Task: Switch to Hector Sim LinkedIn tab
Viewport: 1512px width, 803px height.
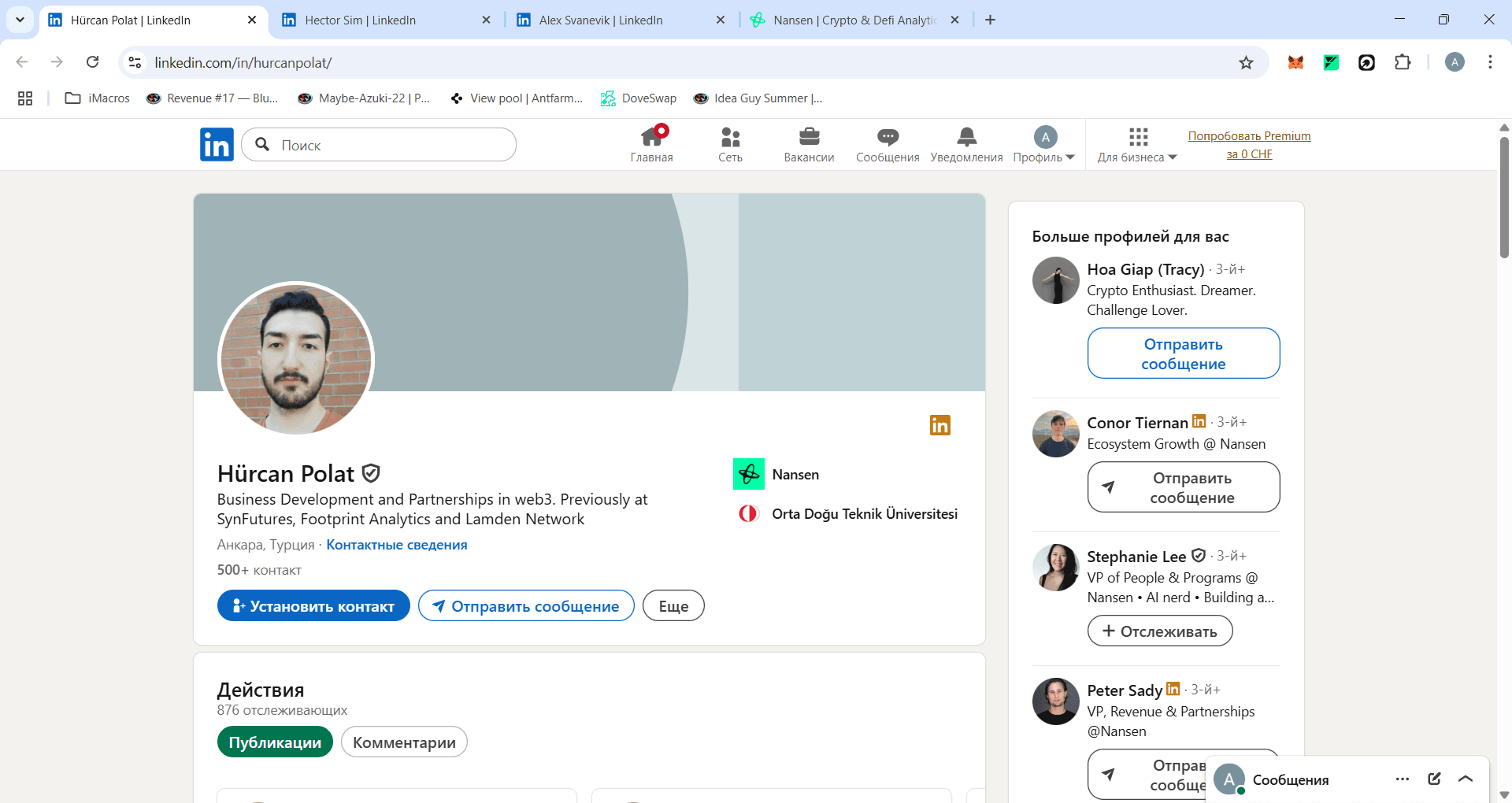Action: click(386, 20)
